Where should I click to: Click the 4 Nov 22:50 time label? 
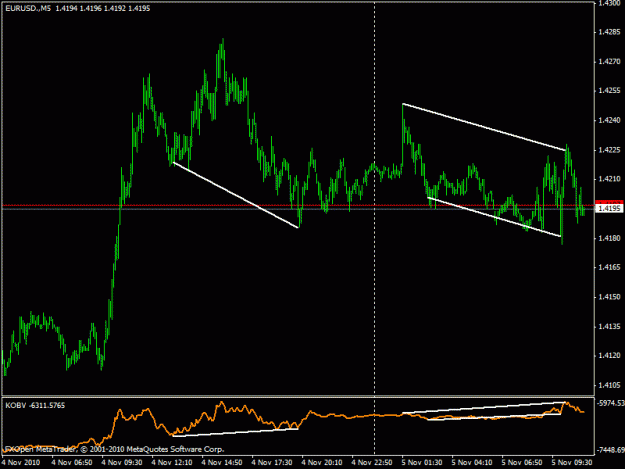pos(372,462)
